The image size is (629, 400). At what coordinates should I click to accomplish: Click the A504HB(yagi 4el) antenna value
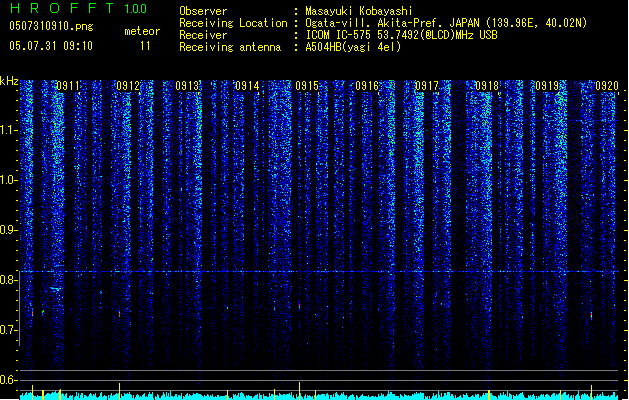point(353,47)
